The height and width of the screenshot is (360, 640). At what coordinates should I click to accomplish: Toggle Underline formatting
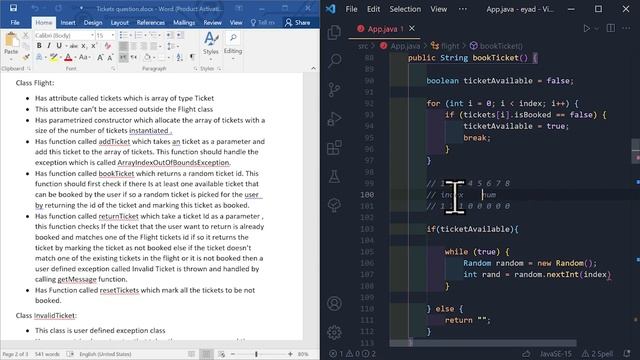59,46
